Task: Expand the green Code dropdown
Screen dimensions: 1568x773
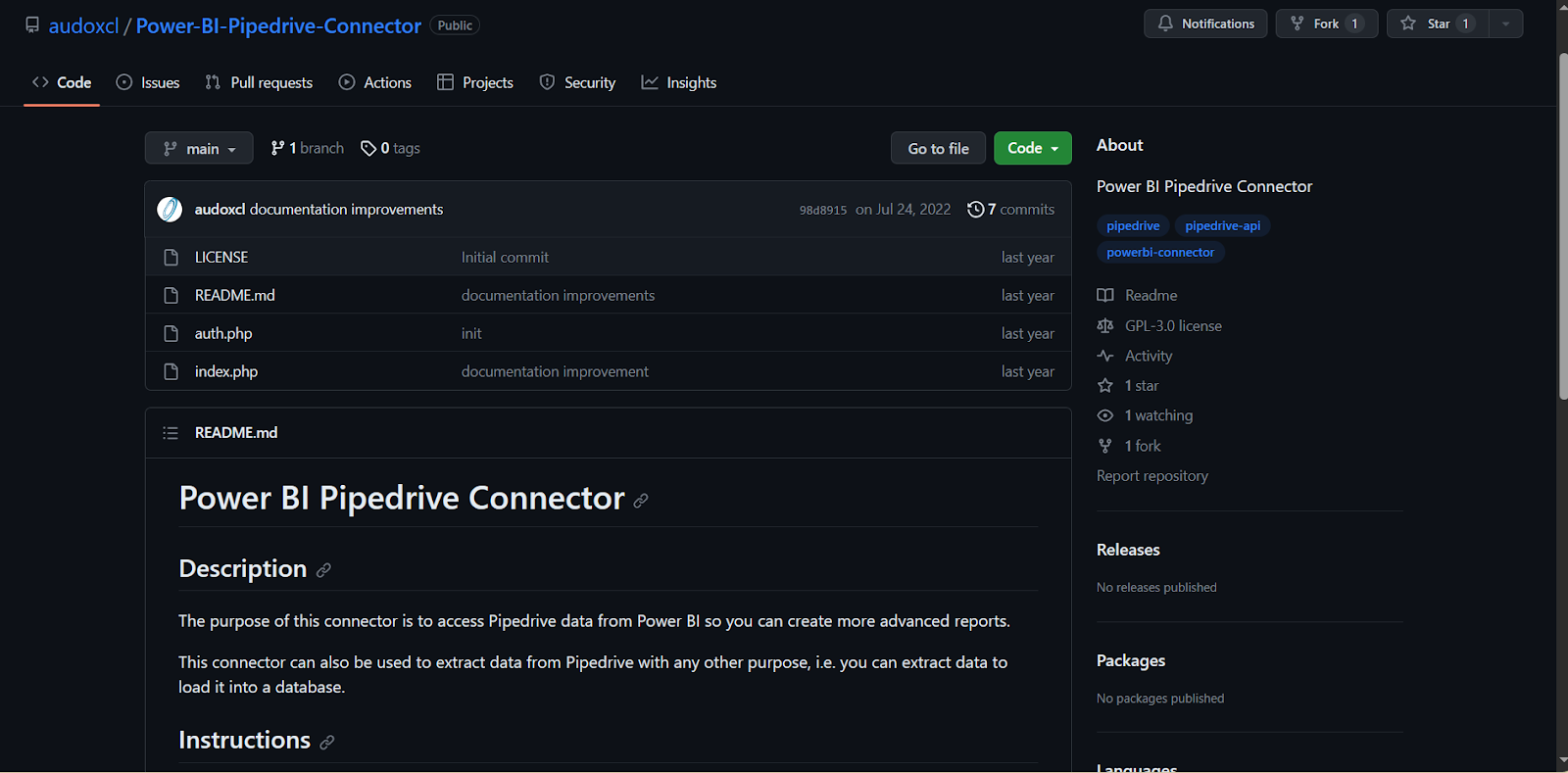Action: (x=1033, y=148)
